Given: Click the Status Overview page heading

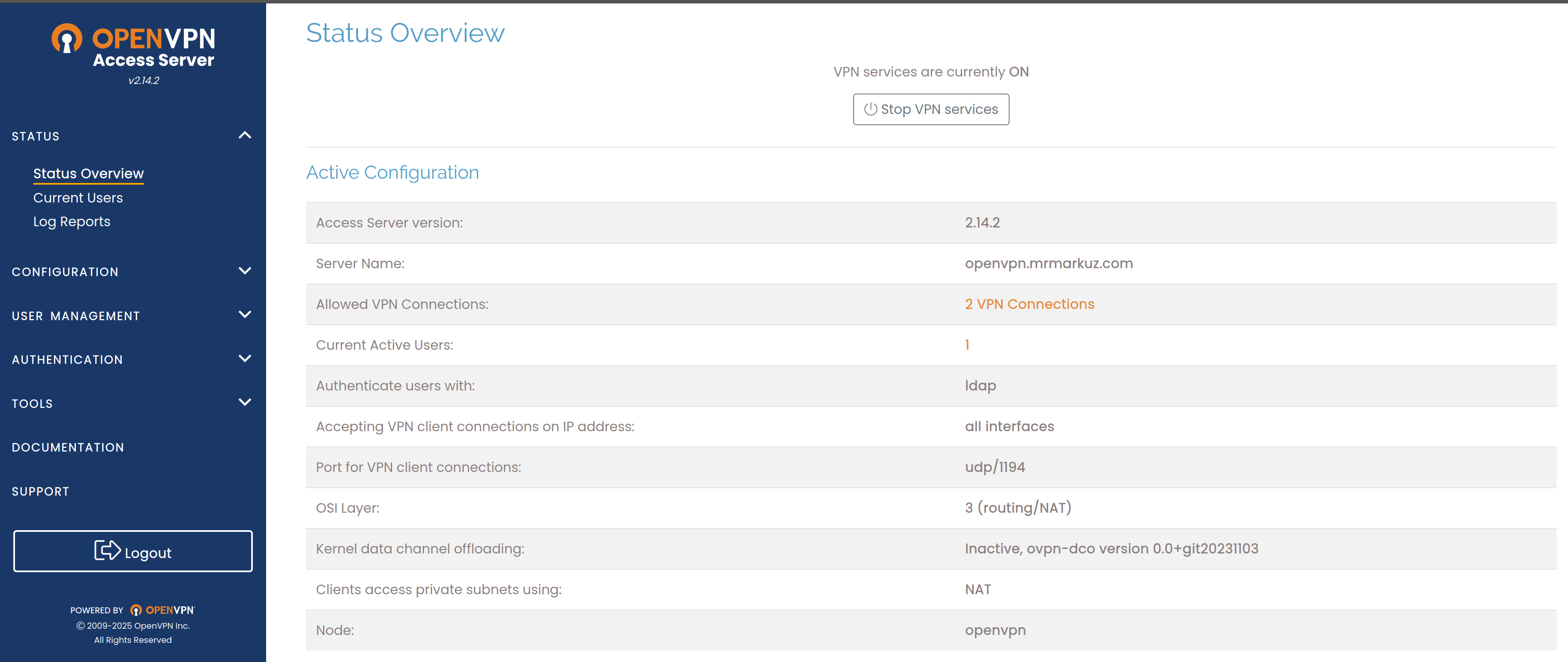Looking at the screenshot, I should pos(405,33).
